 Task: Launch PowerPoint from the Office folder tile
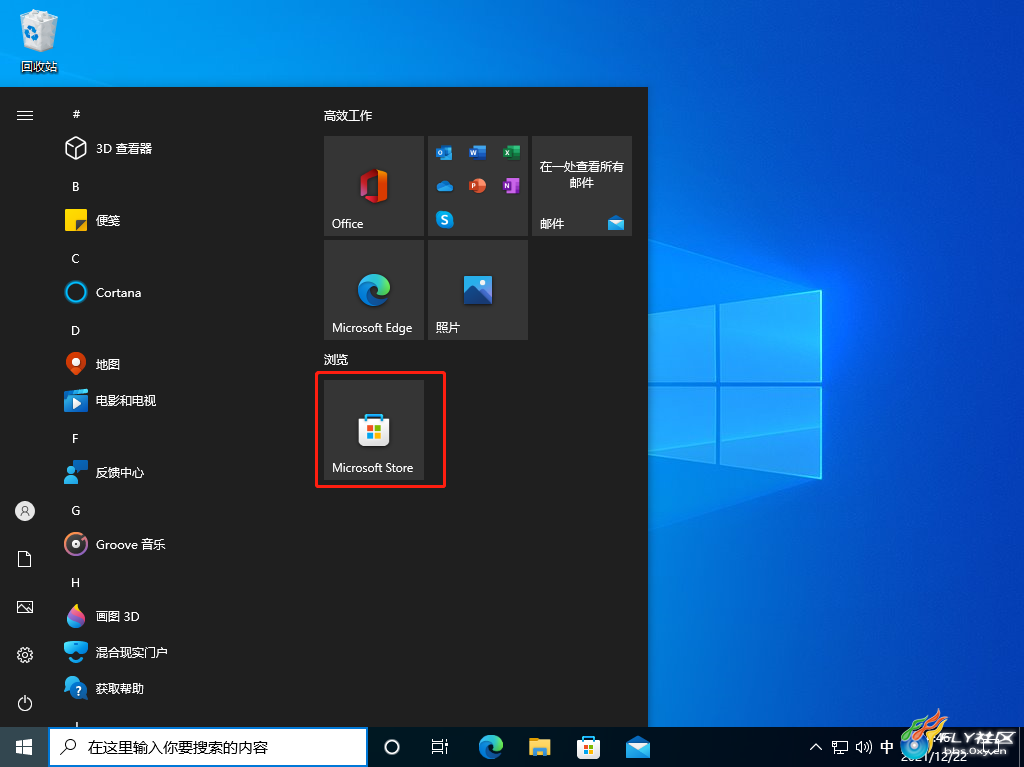477,186
